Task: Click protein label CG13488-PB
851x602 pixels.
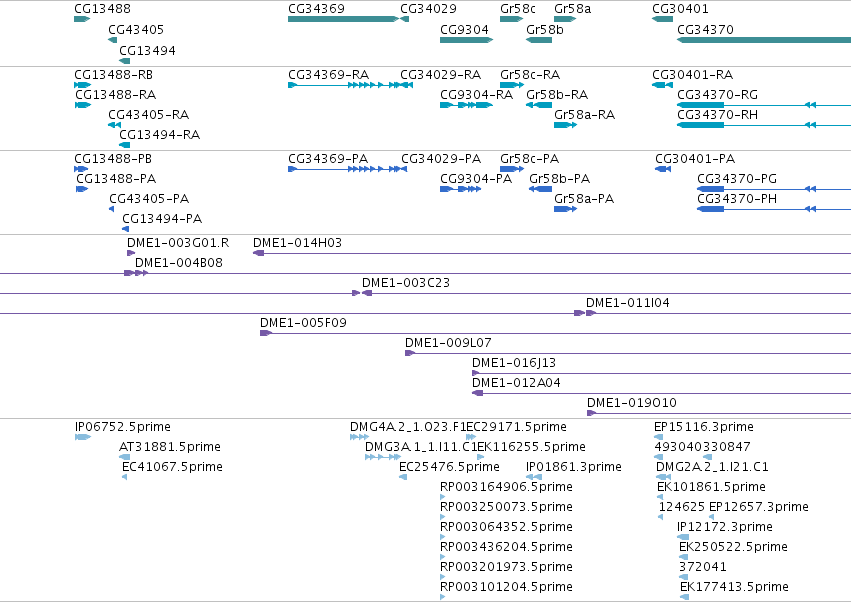Action: point(113,159)
